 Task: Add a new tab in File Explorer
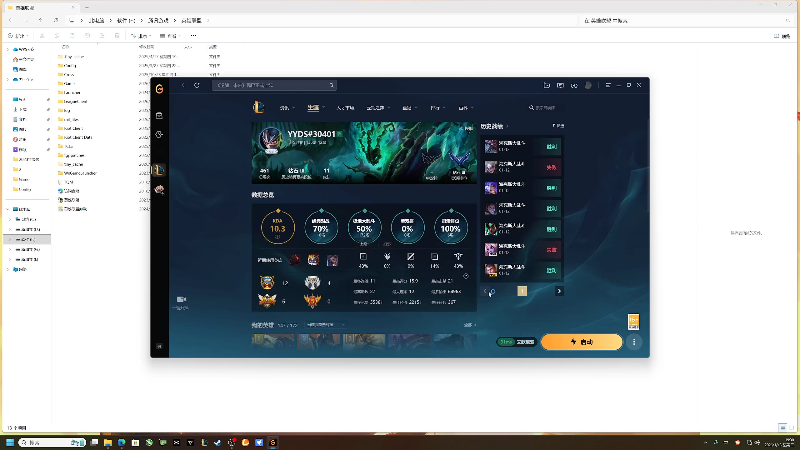click(x=87, y=7)
